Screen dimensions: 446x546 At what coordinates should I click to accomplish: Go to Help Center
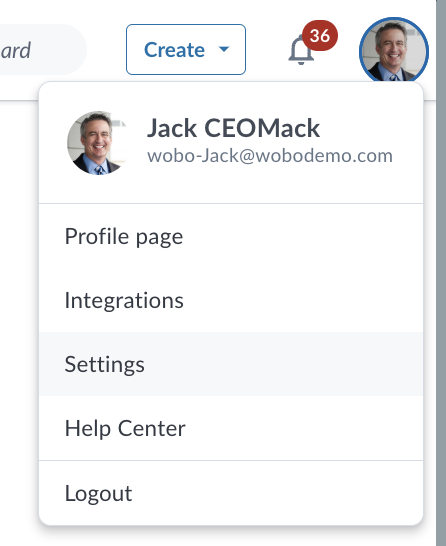(x=231, y=428)
